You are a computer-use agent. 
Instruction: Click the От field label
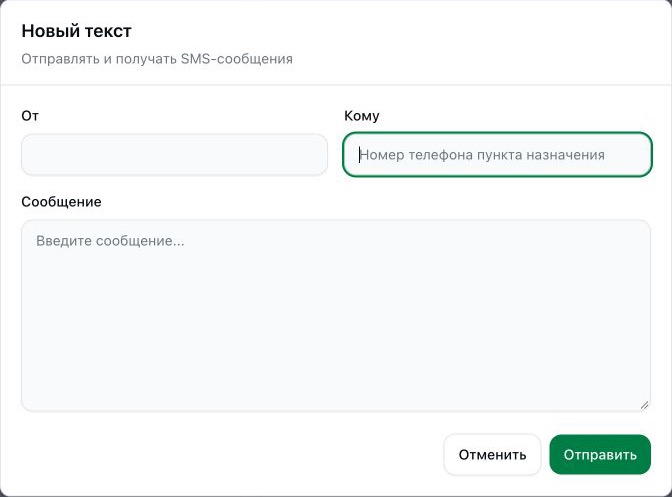click(30, 116)
